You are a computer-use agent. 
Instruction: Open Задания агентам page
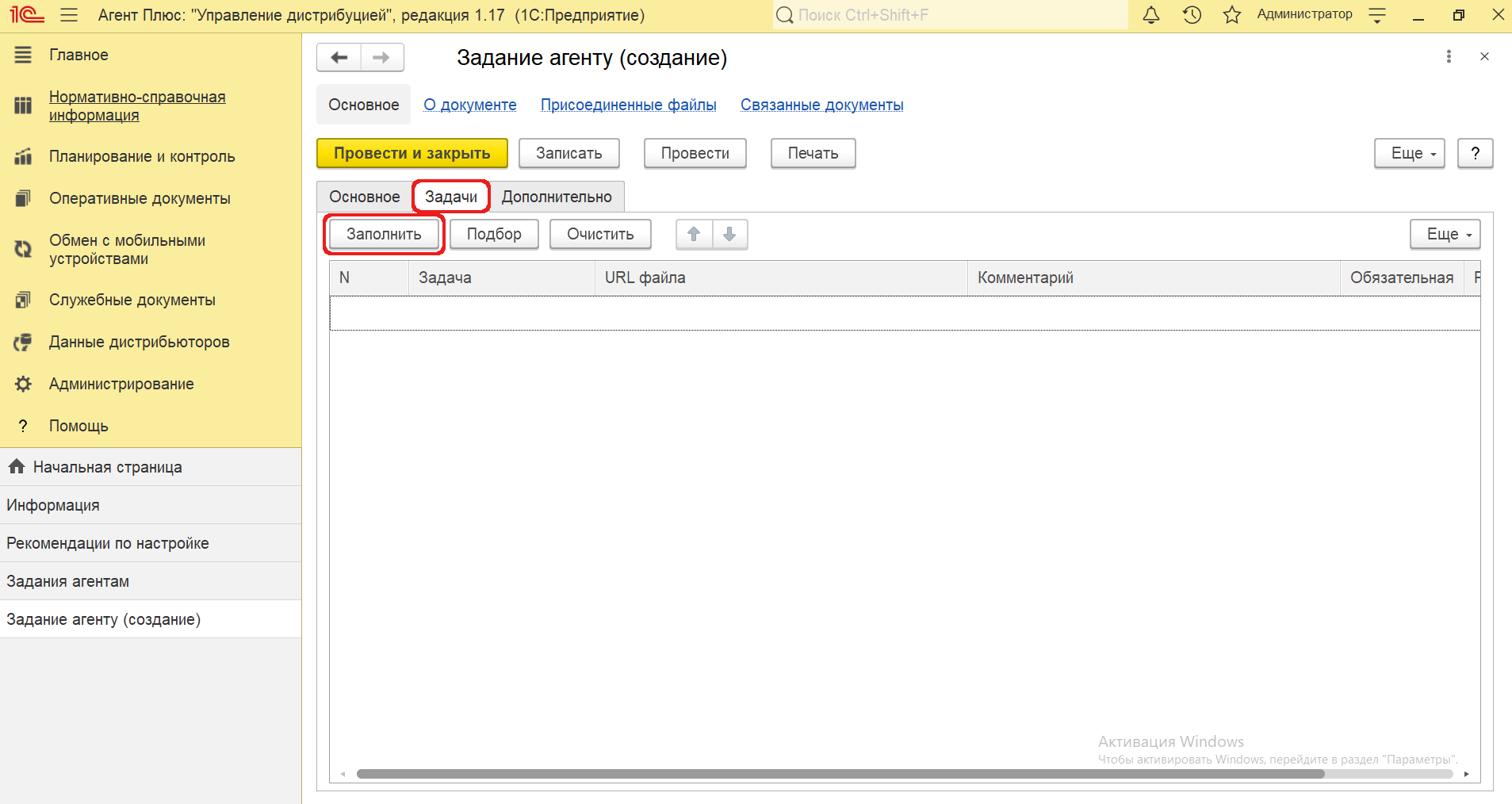coord(151,581)
